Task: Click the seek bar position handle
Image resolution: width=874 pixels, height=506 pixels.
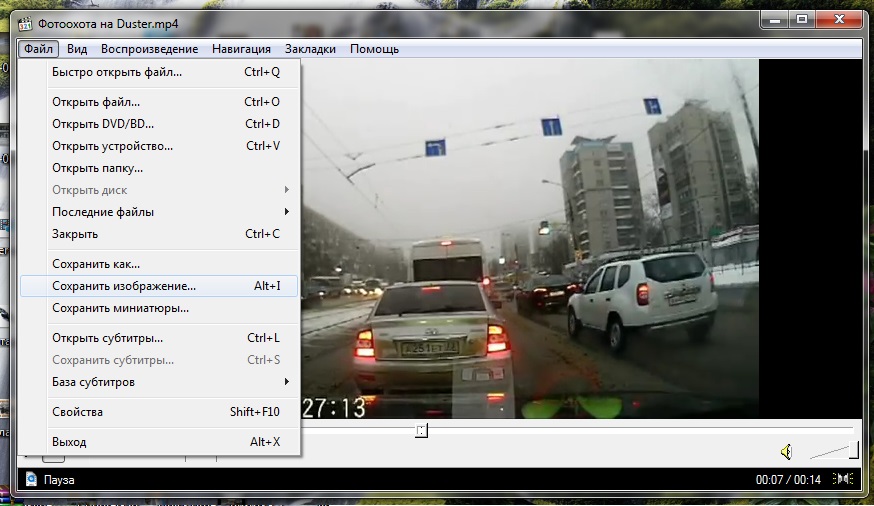Action: pos(422,430)
